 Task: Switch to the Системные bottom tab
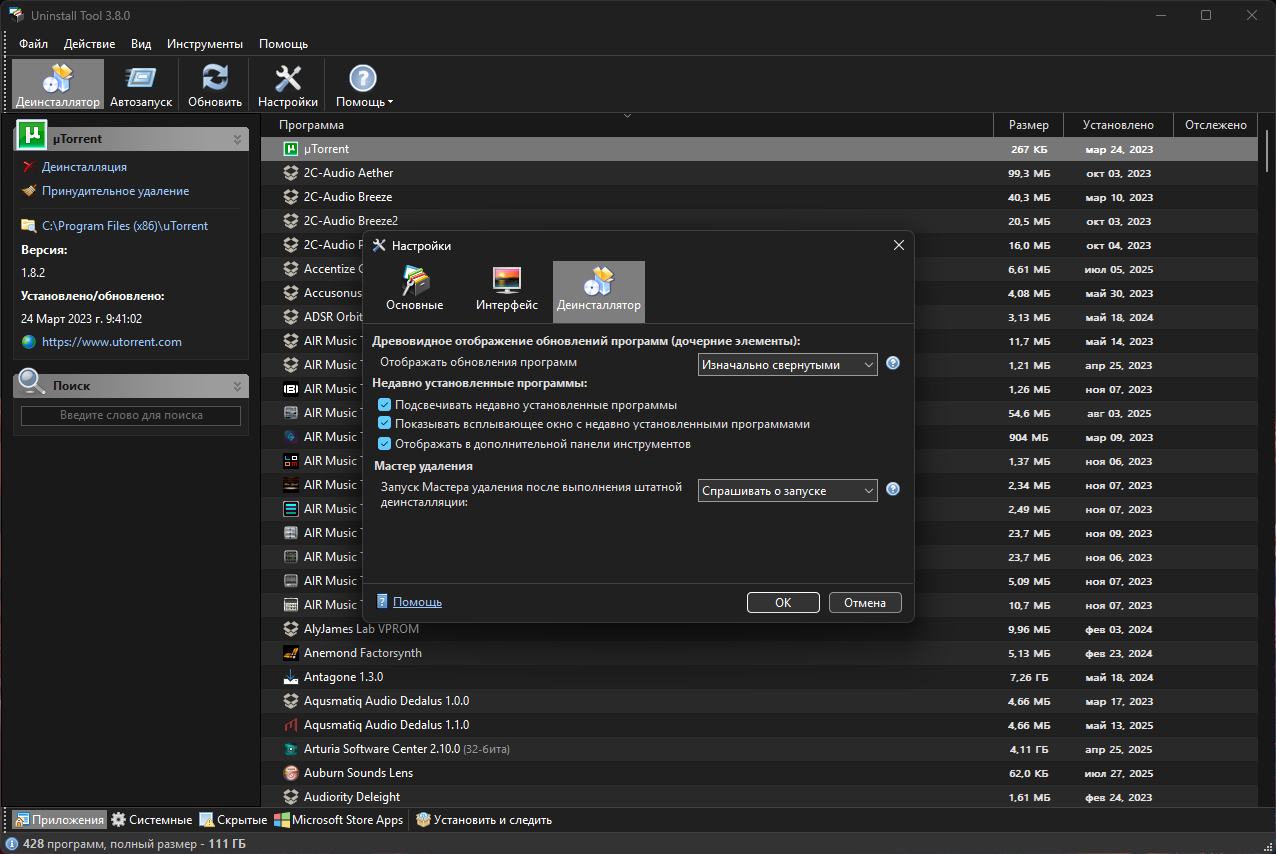click(151, 820)
